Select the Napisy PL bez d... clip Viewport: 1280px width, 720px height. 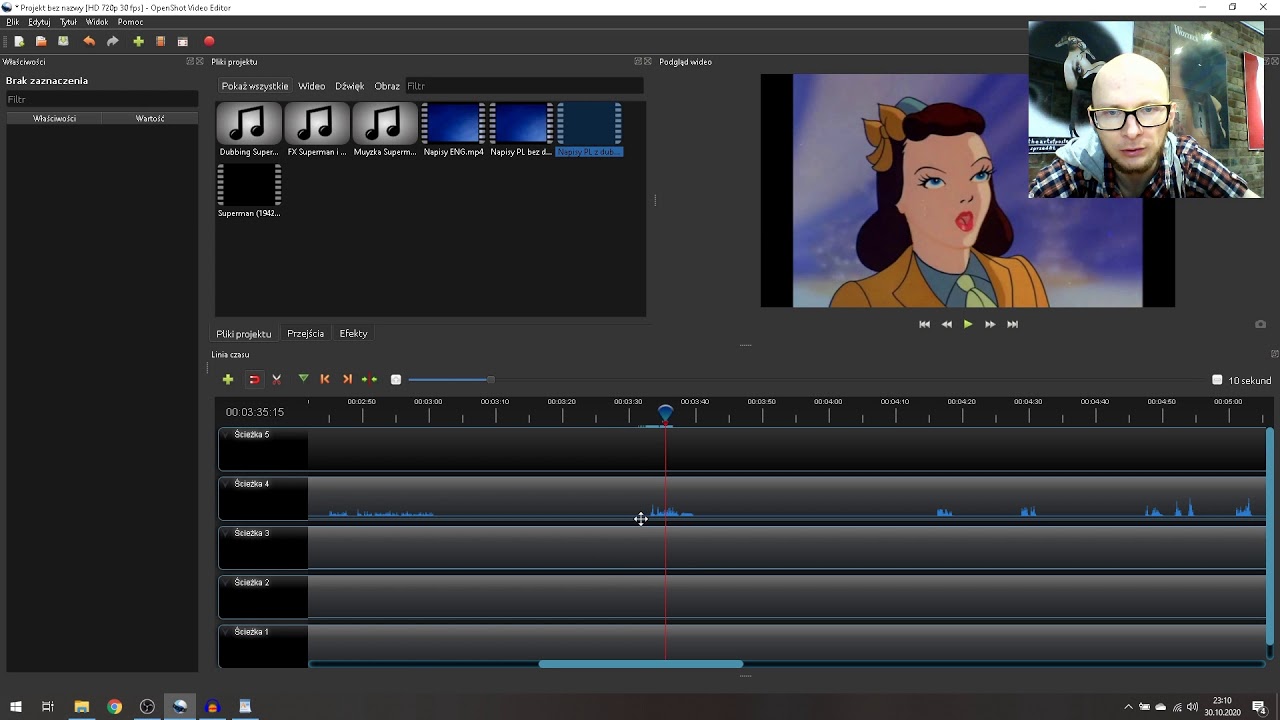pyautogui.click(x=521, y=130)
